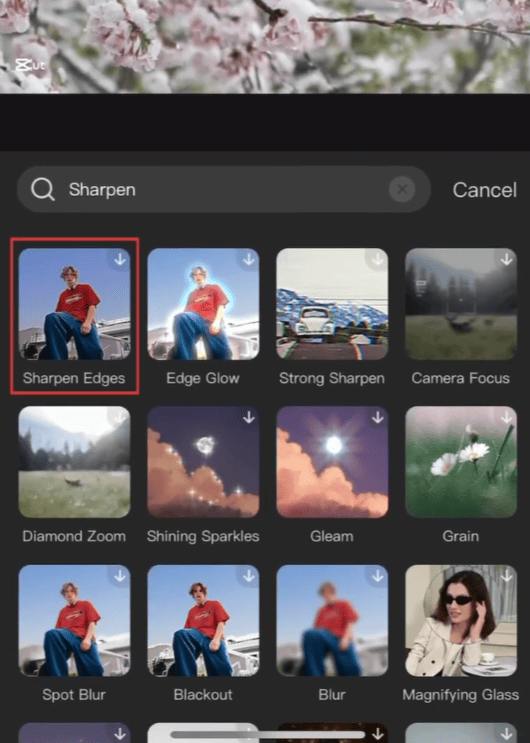Tap the Gleam label
Image resolution: width=530 pixels, height=743 pixels.
(332, 536)
